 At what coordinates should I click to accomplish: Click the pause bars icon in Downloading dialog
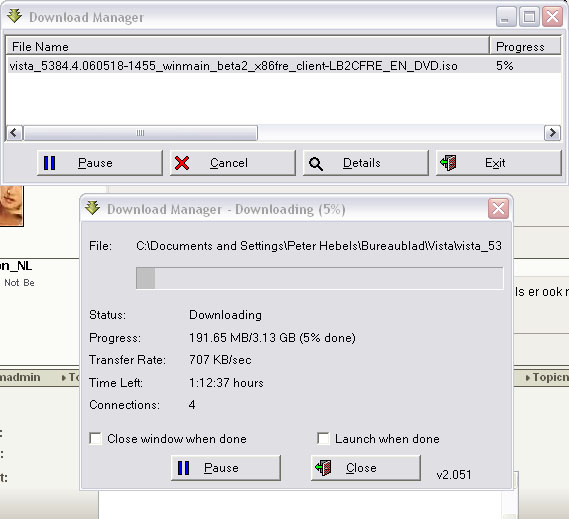point(184,468)
